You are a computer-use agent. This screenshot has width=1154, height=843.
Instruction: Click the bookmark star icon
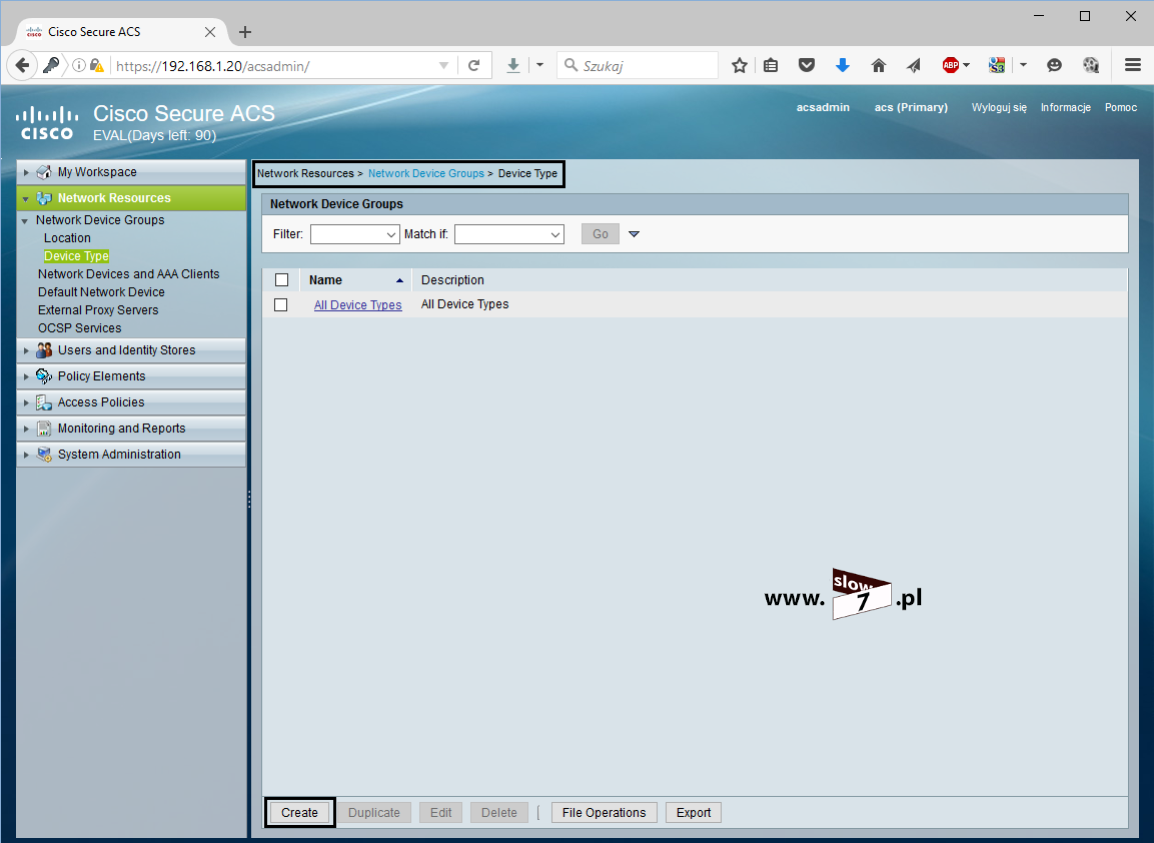tap(740, 66)
